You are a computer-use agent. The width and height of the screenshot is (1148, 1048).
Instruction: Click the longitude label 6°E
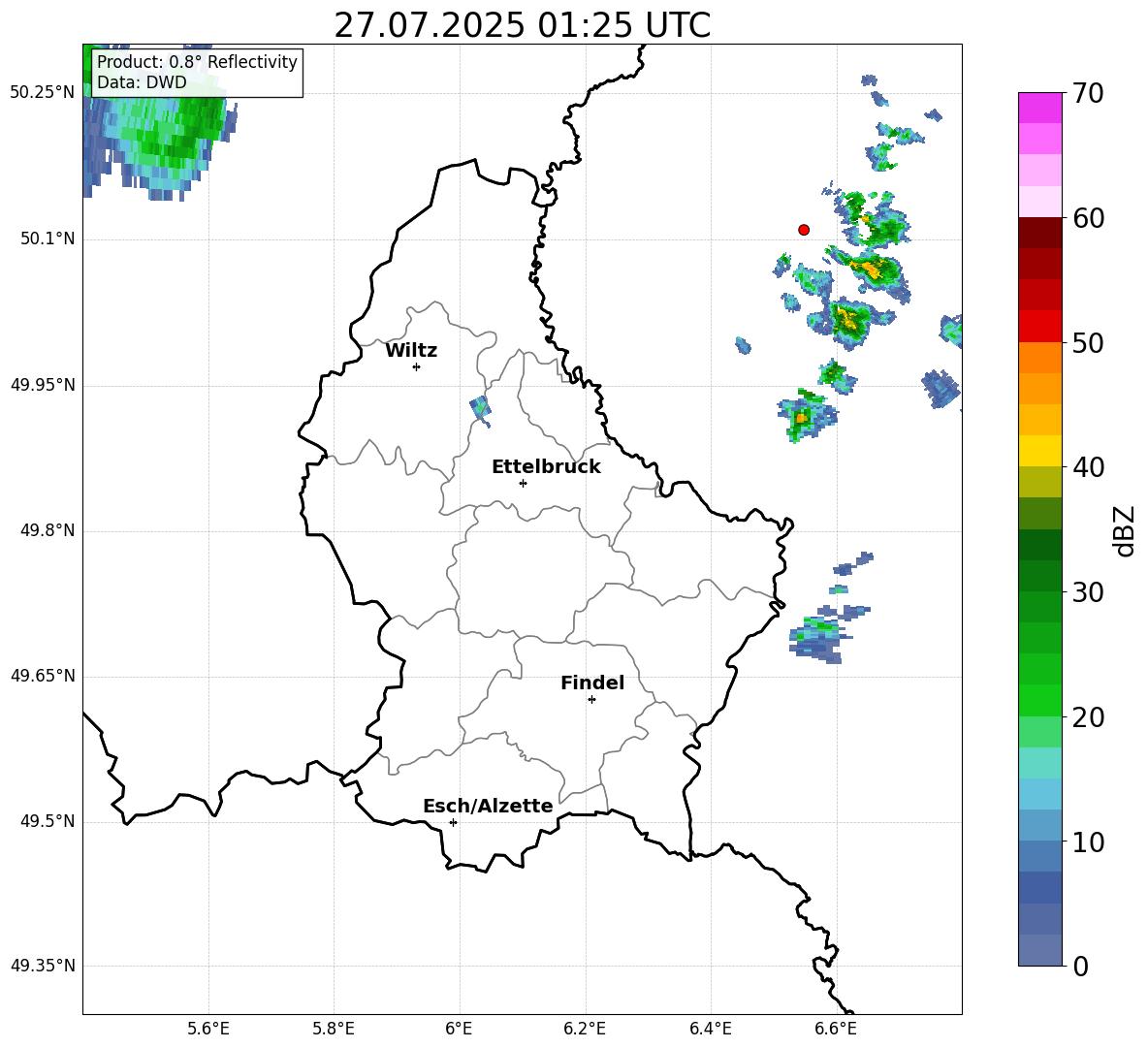click(x=459, y=1029)
